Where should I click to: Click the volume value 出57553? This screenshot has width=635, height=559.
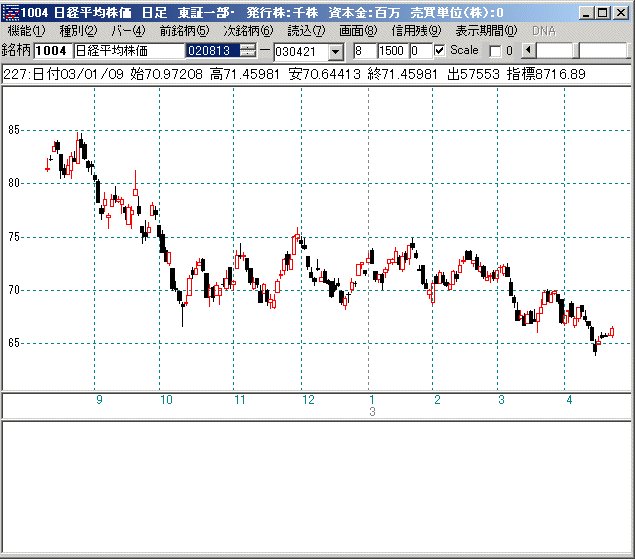click(x=473, y=74)
